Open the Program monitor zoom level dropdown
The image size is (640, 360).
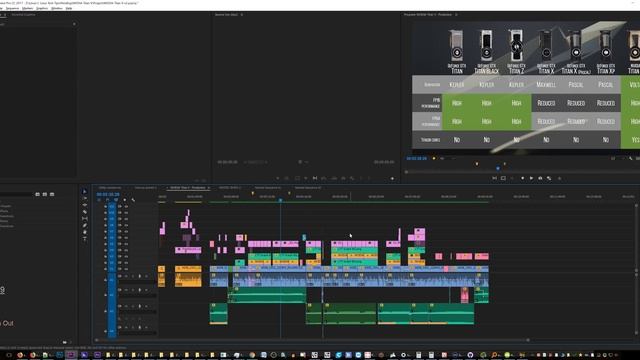447,158
